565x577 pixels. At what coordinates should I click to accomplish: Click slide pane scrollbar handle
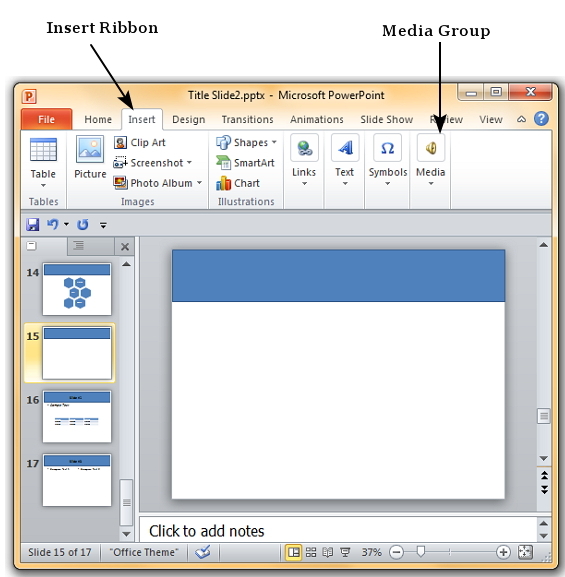tap(544, 416)
